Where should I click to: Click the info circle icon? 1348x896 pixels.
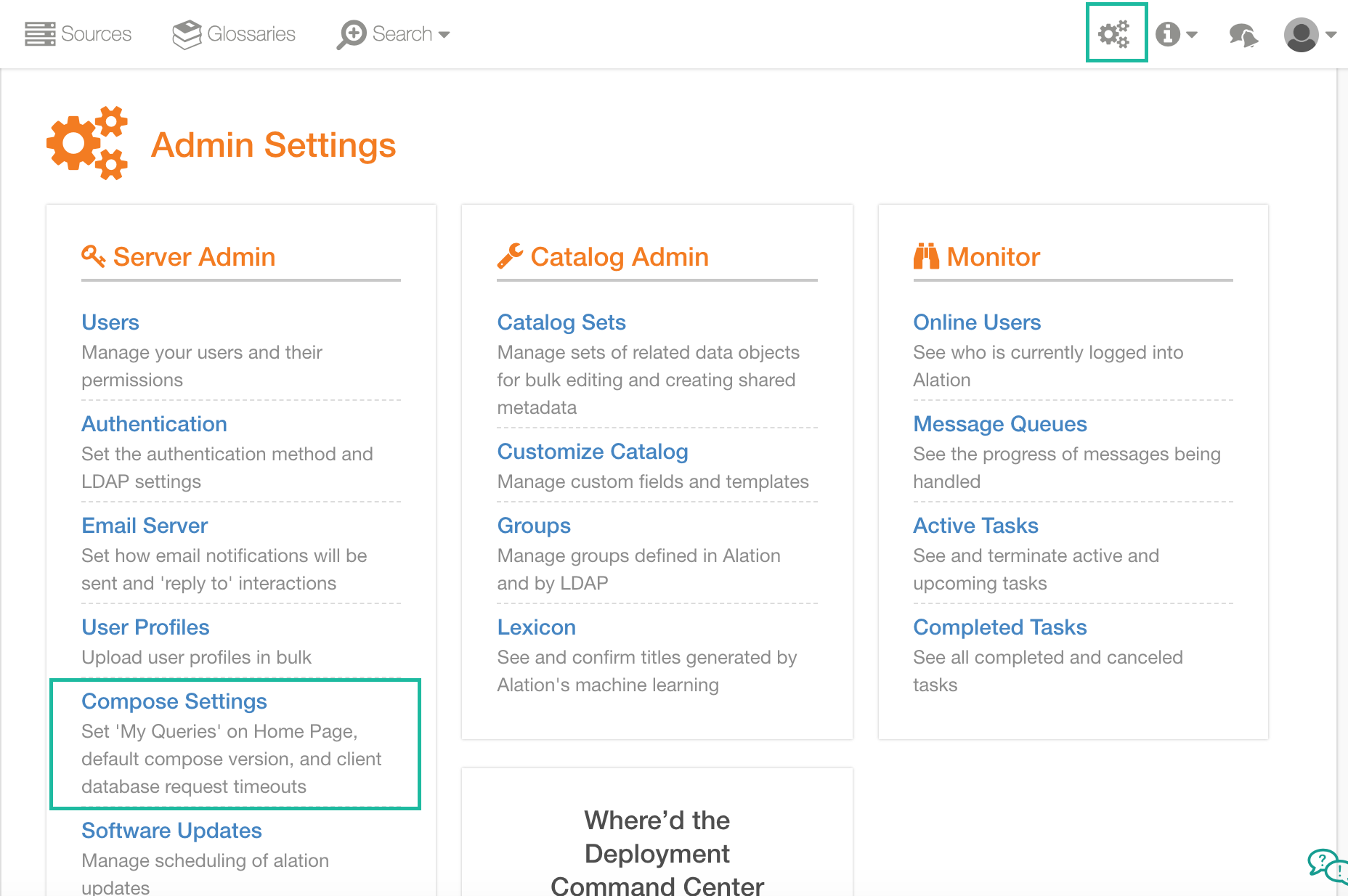pyautogui.click(x=1168, y=34)
